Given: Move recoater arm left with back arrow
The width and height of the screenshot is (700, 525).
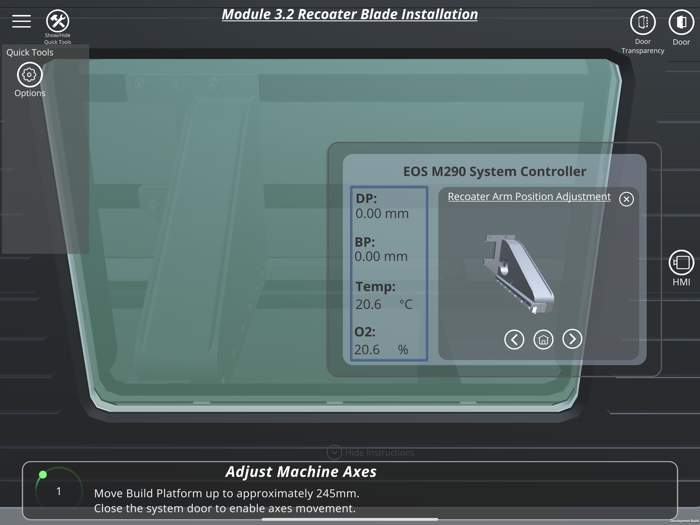Looking at the screenshot, I should 514,339.
